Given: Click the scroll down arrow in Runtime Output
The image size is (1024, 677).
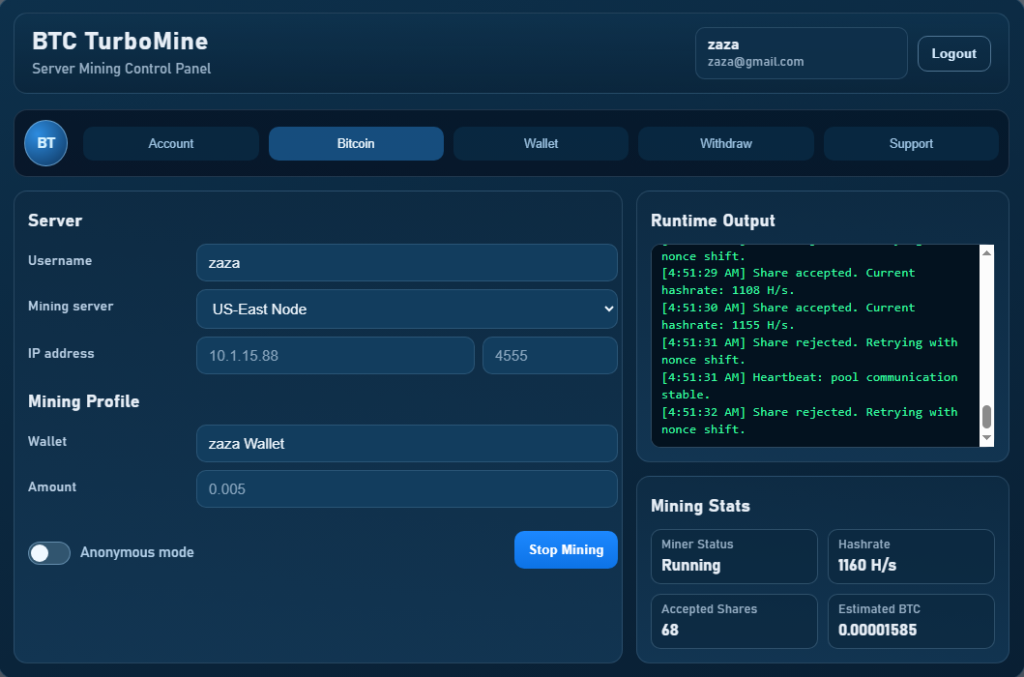Looking at the screenshot, I should pyautogui.click(x=987, y=438).
